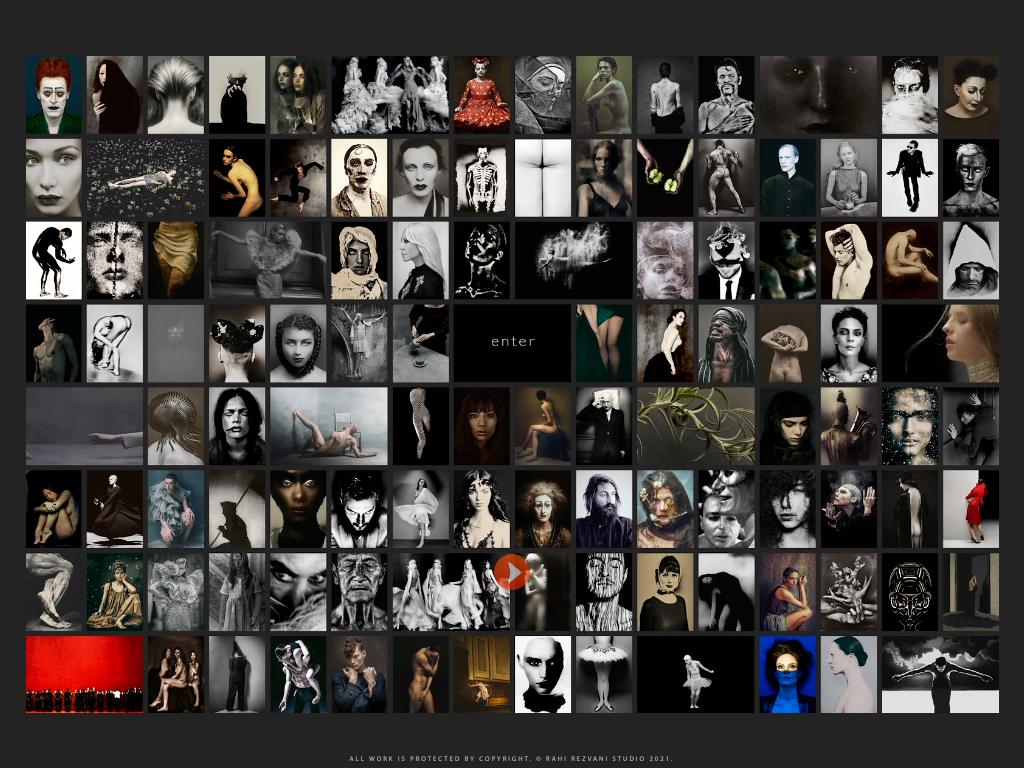
Task: Open the legs with green skirt photo
Action: point(603,343)
